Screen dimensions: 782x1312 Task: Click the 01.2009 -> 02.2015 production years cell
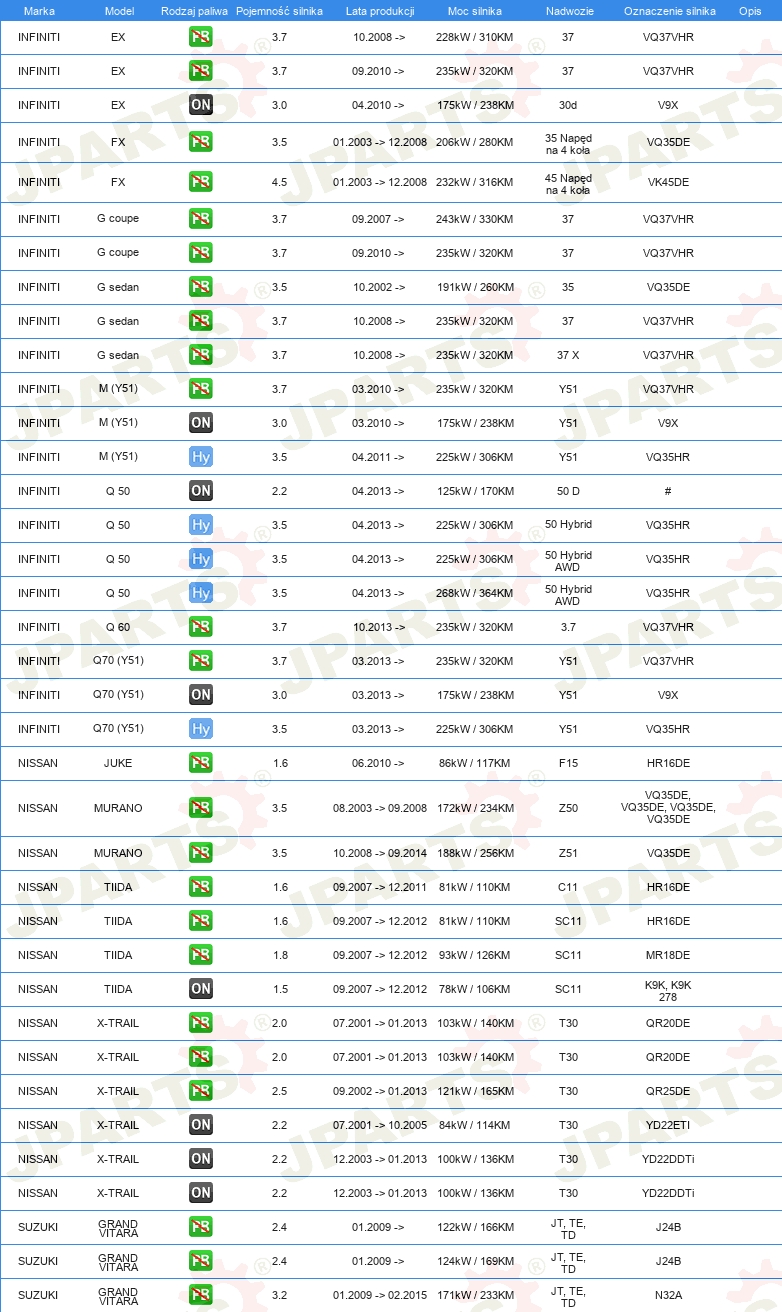coord(380,1295)
